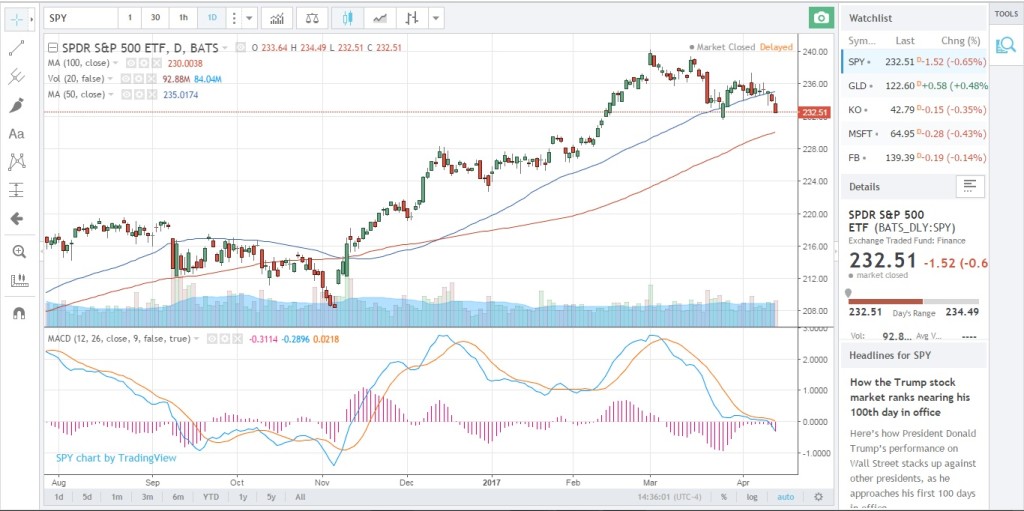Viewport: 1024px width, 511px height.
Task: Activate the zoom in tool
Action: (x=17, y=251)
